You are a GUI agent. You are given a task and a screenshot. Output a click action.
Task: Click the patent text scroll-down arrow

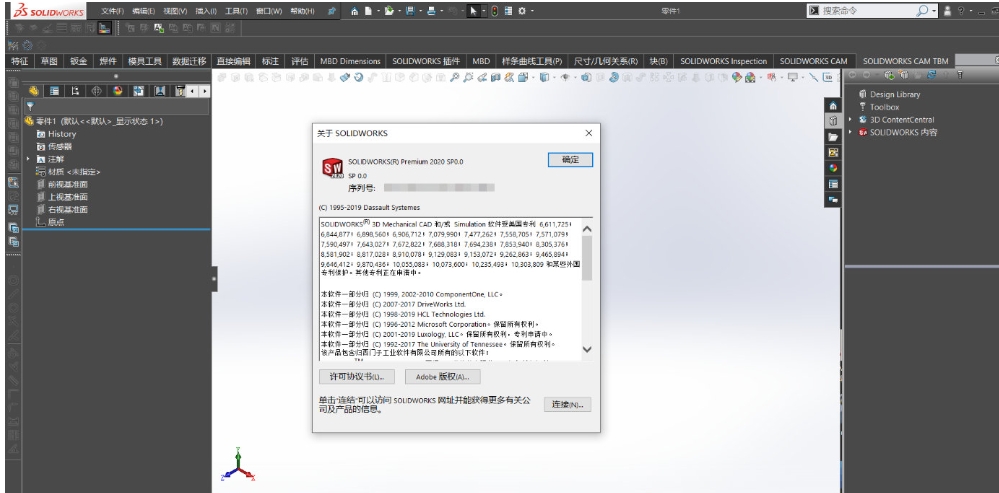pos(587,349)
